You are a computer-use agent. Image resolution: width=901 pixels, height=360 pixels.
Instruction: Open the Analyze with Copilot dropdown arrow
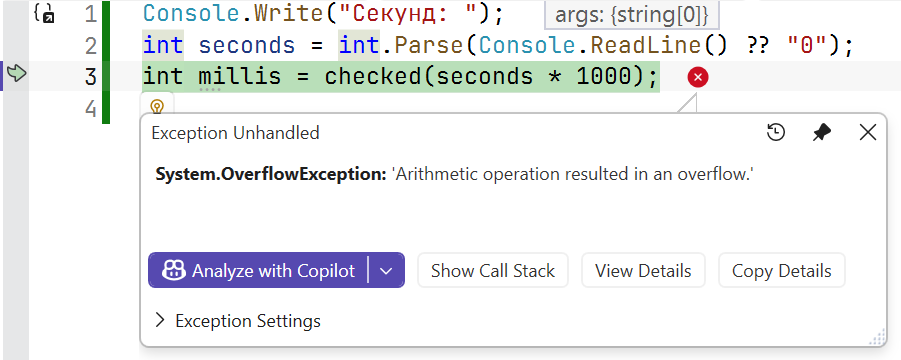tap(386, 270)
